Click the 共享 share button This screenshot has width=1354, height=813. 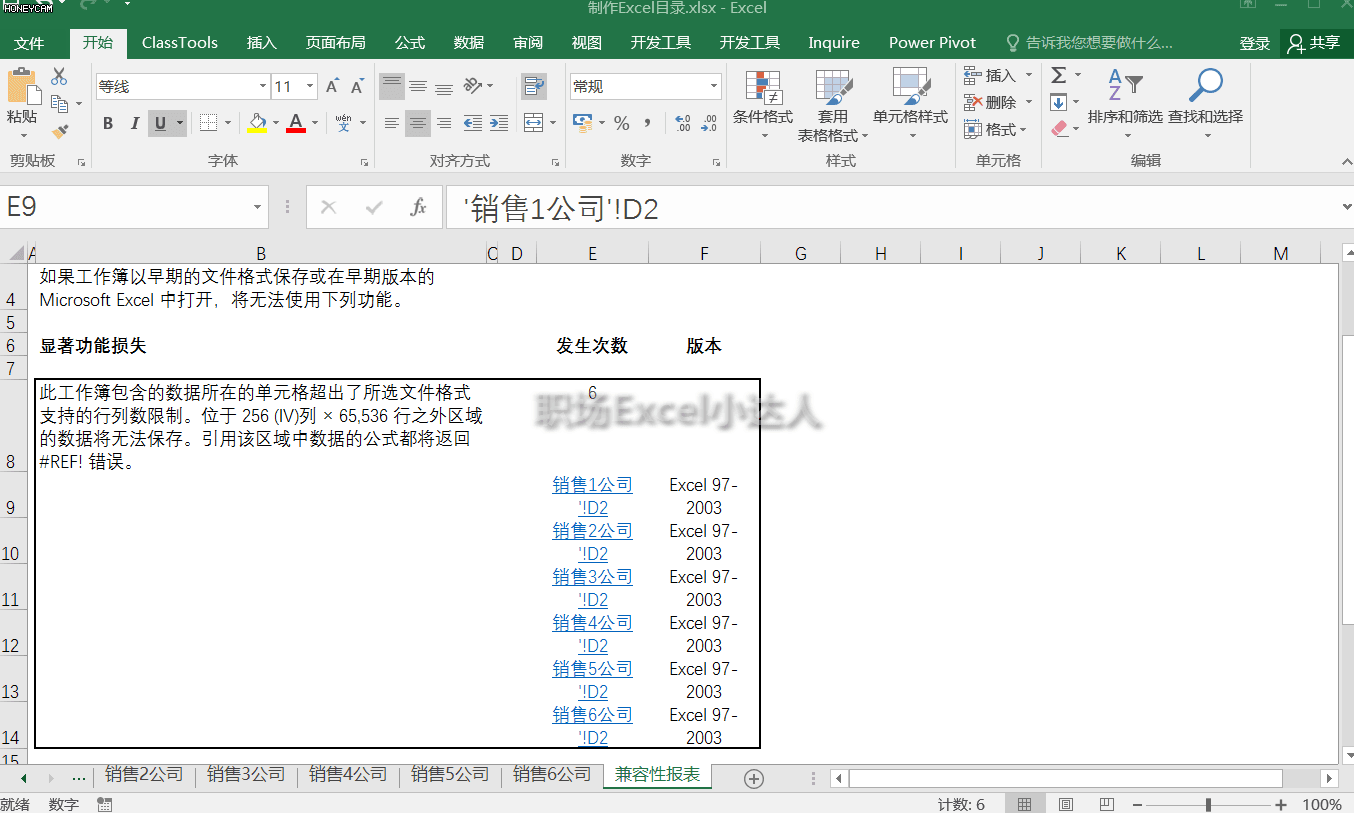point(1314,43)
